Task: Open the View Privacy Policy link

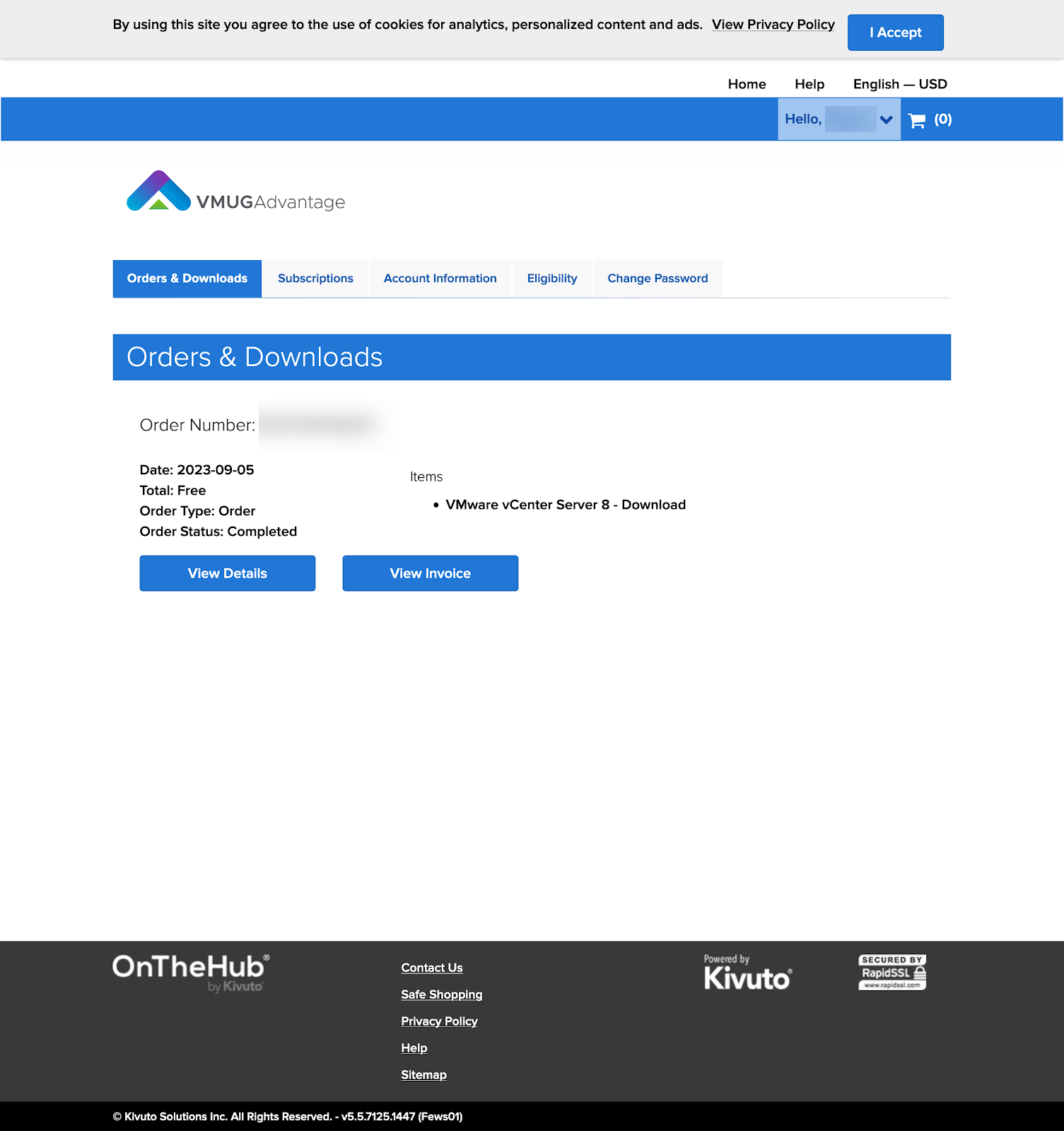Action: pos(773,25)
